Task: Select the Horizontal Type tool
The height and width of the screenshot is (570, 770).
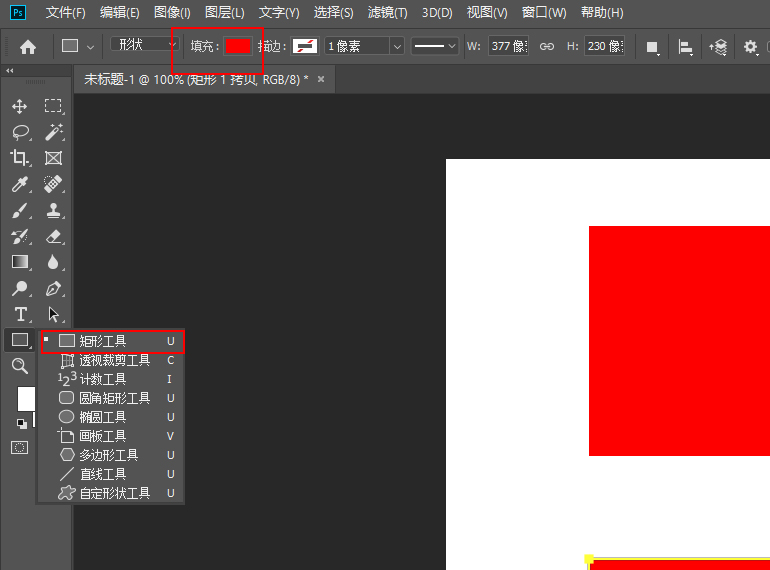Action: [20, 314]
